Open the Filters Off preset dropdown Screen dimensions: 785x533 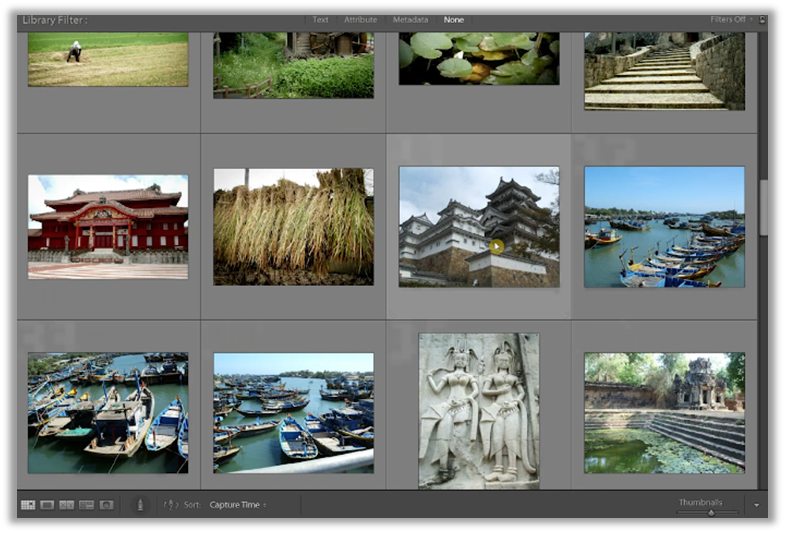pyautogui.click(x=731, y=19)
